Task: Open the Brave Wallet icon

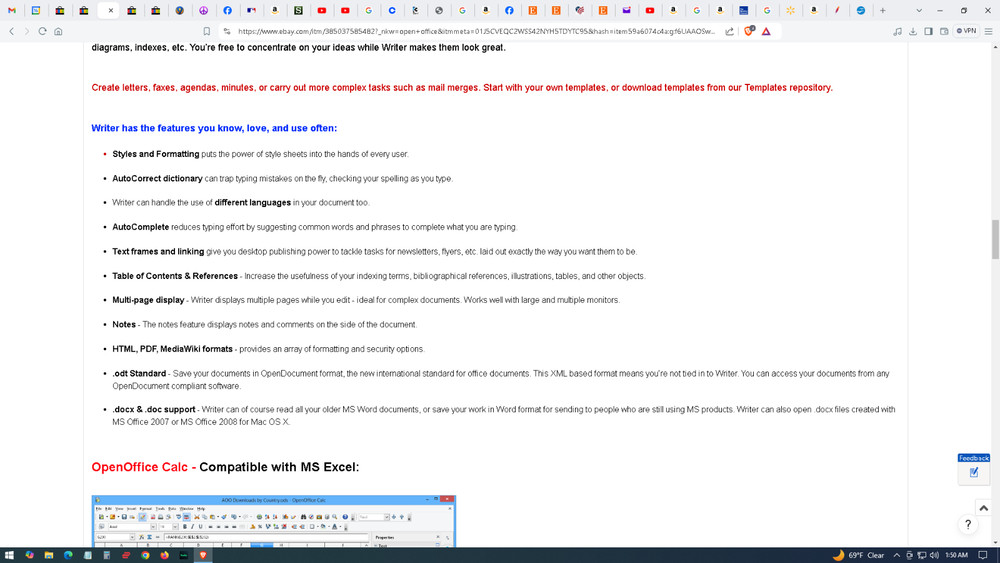Action: (944, 31)
